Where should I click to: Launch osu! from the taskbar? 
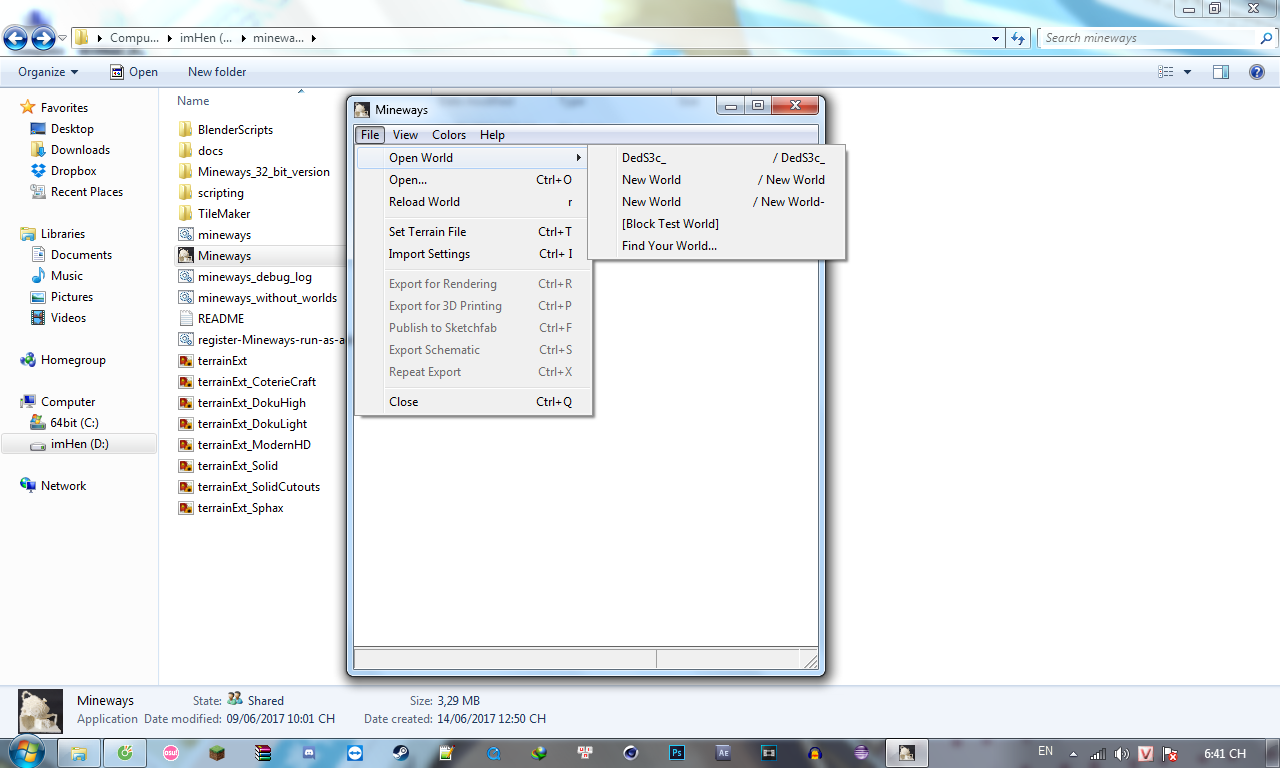pos(172,753)
